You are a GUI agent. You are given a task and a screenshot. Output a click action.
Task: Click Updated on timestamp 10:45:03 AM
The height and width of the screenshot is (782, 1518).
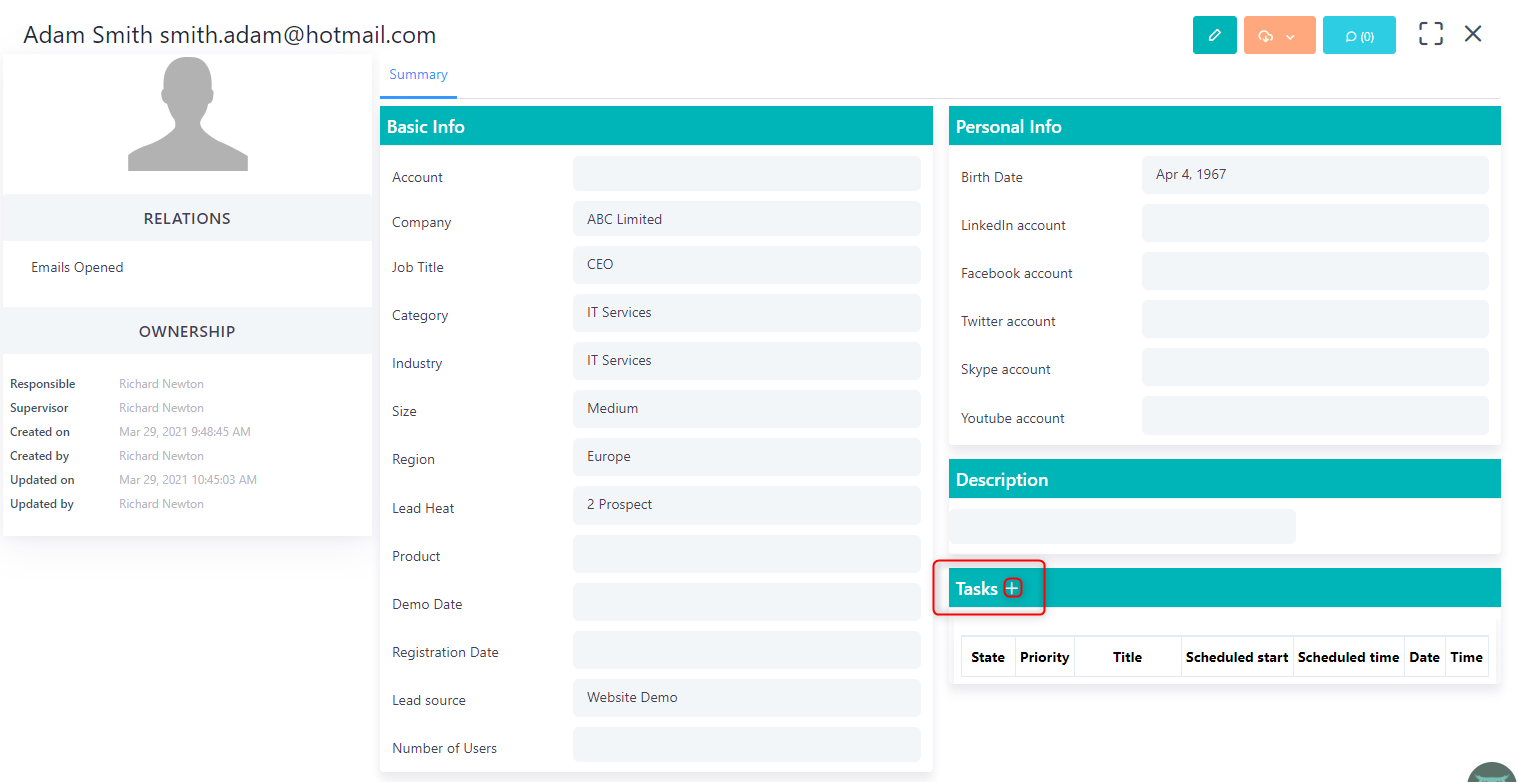pyautogui.click(x=188, y=480)
